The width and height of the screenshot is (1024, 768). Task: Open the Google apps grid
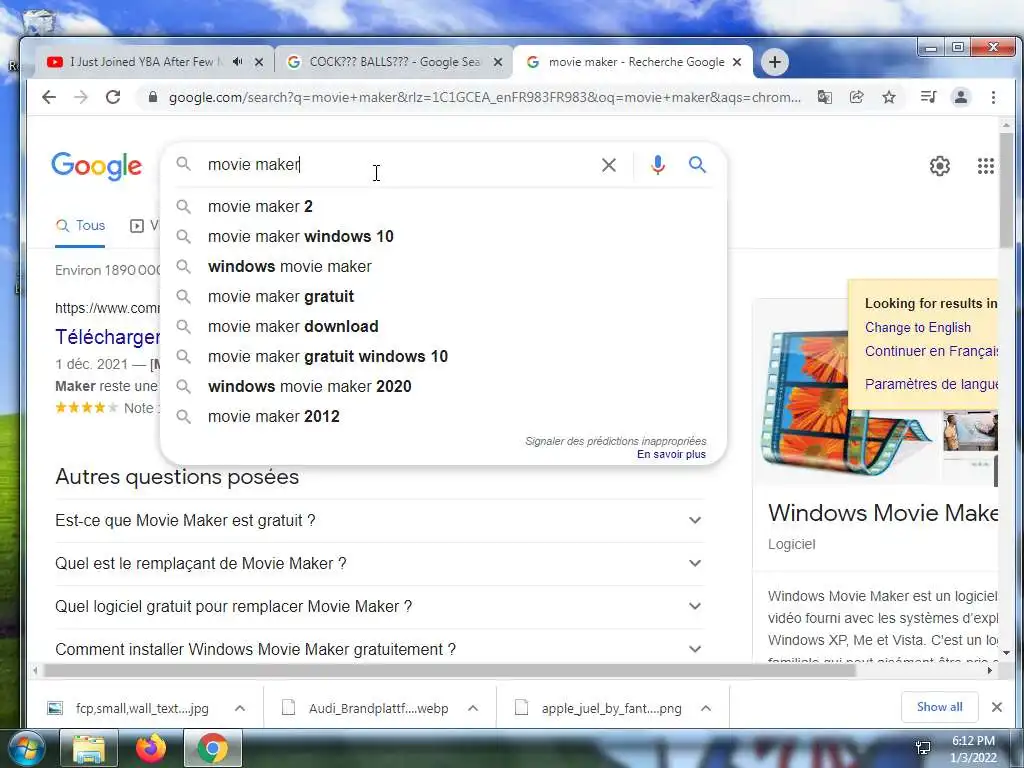point(985,166)
